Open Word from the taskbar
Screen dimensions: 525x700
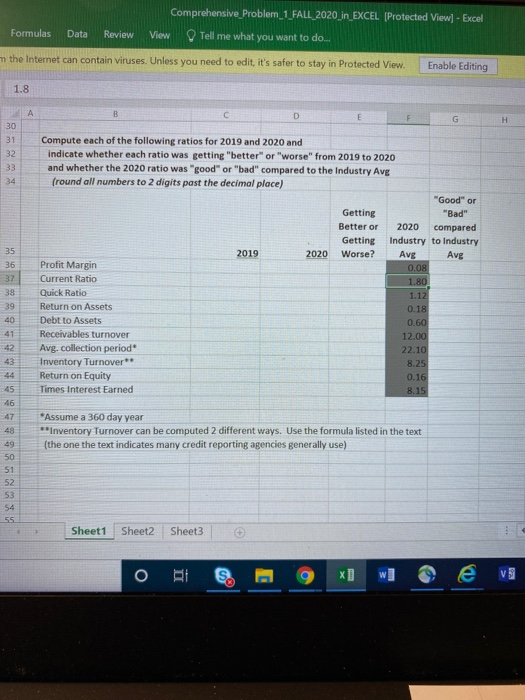click(x=386, y=575)
